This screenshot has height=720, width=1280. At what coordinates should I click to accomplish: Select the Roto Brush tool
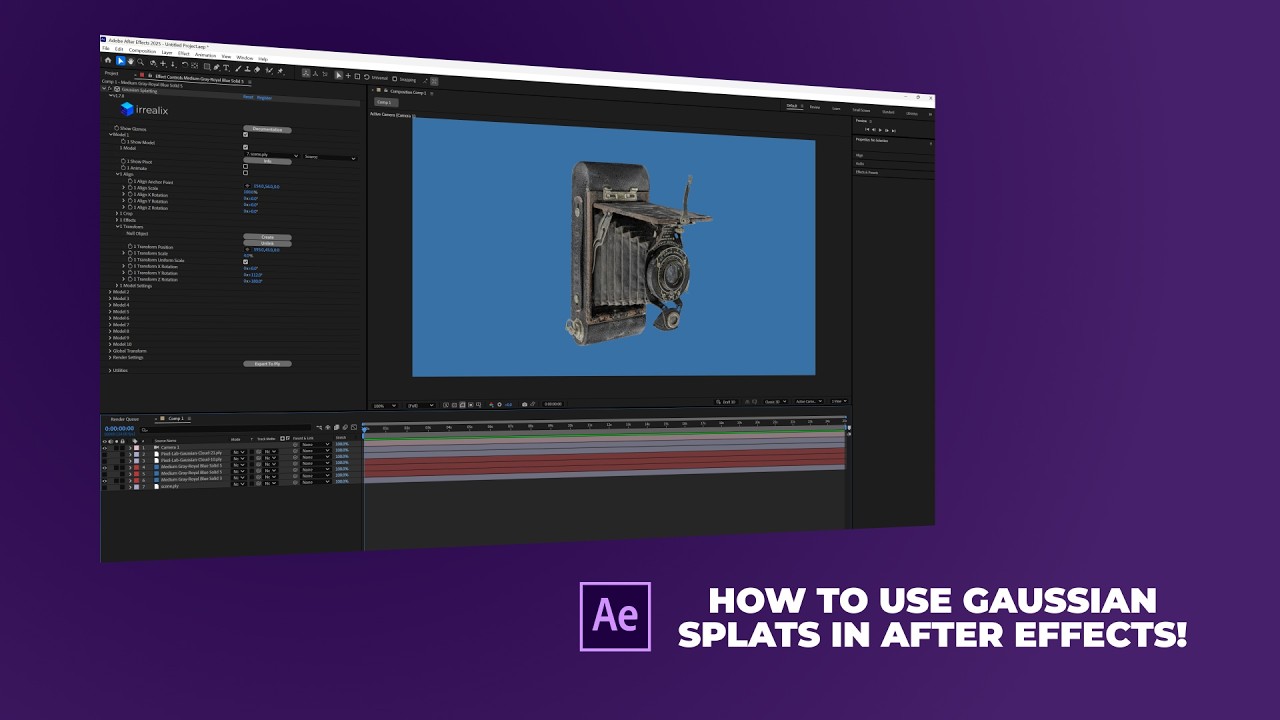pos(268,70)
